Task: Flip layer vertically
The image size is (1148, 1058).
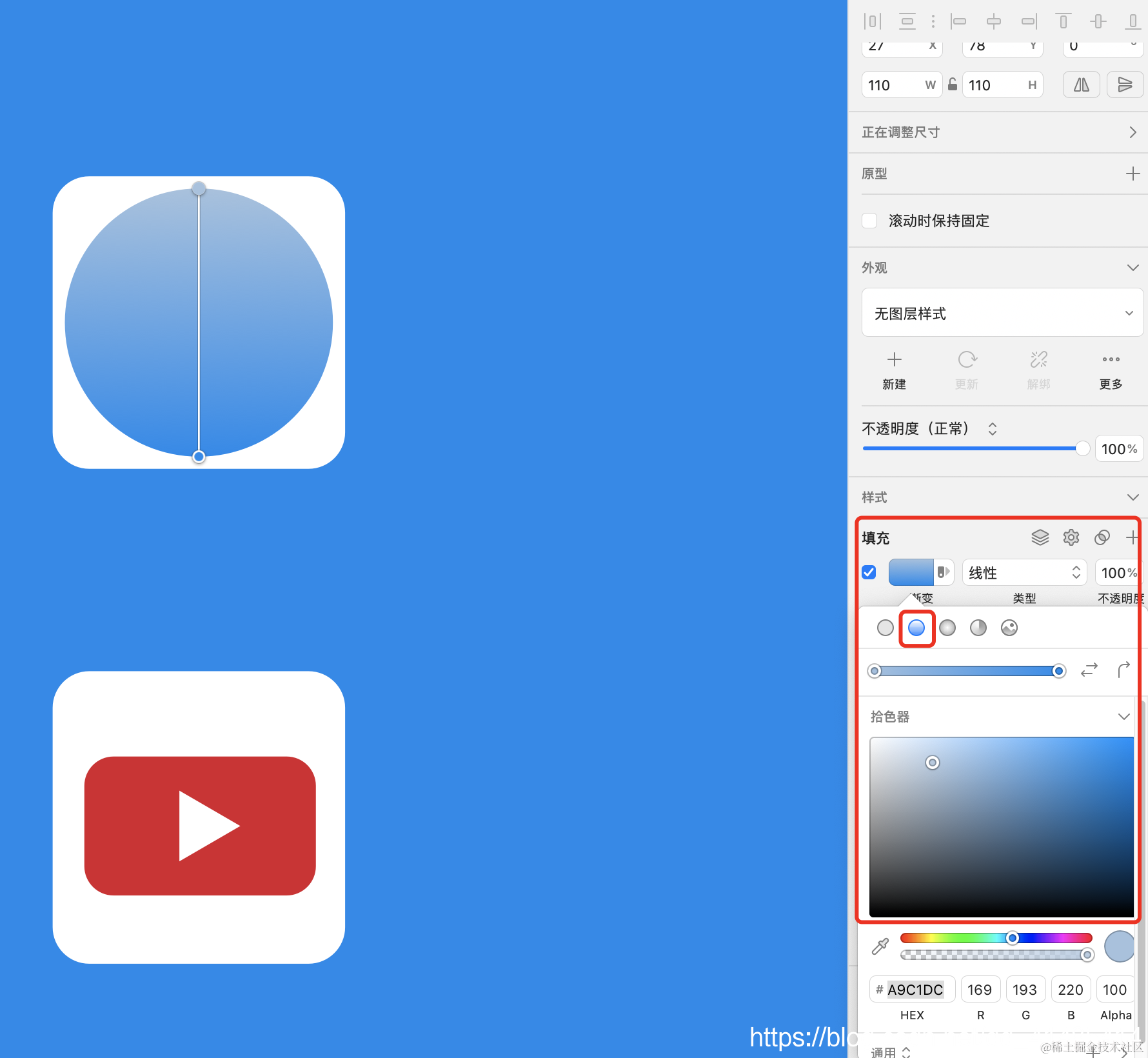Action: click(1125, 85)
